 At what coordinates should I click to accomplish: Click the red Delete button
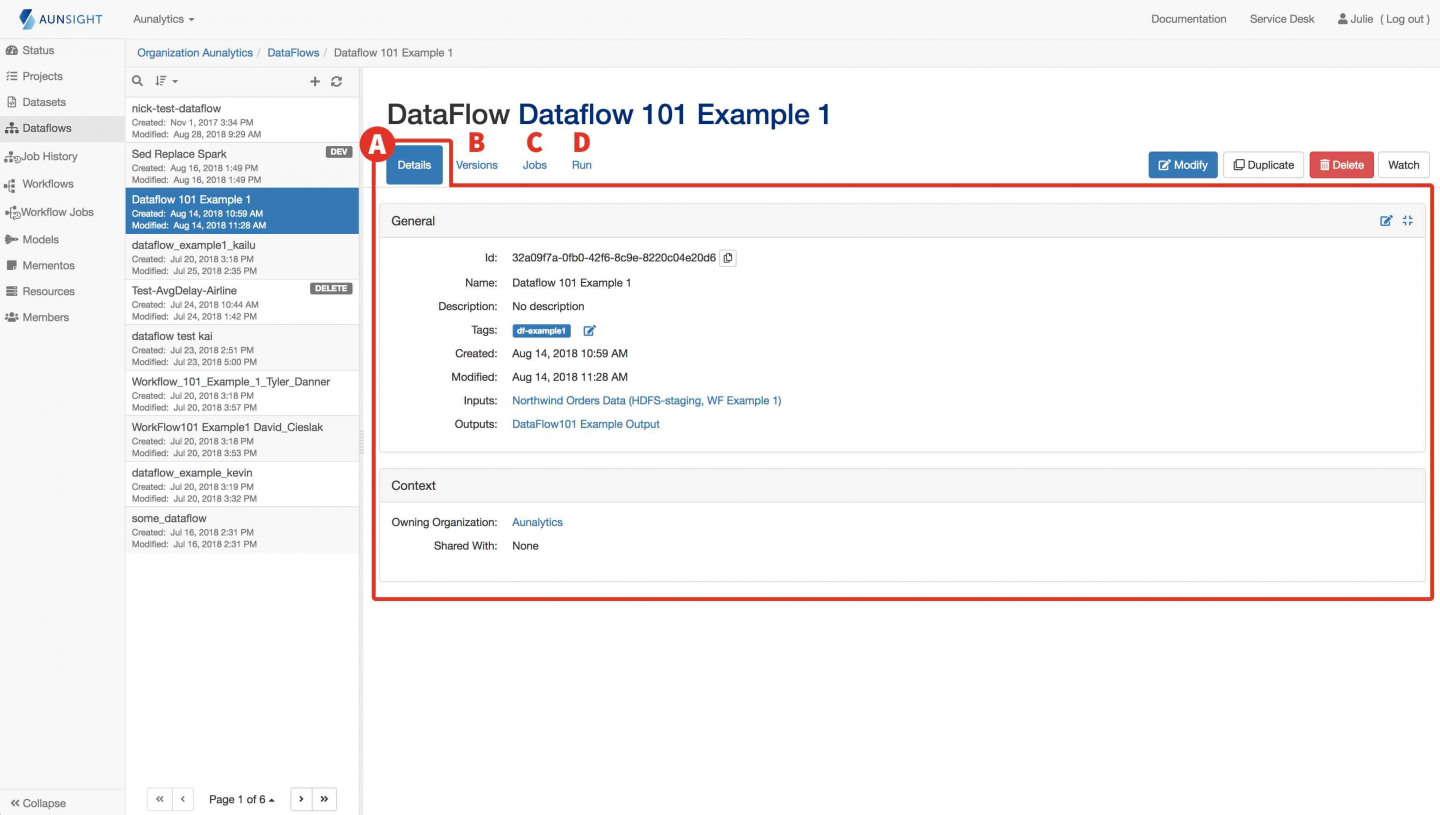pos(1341,165)
